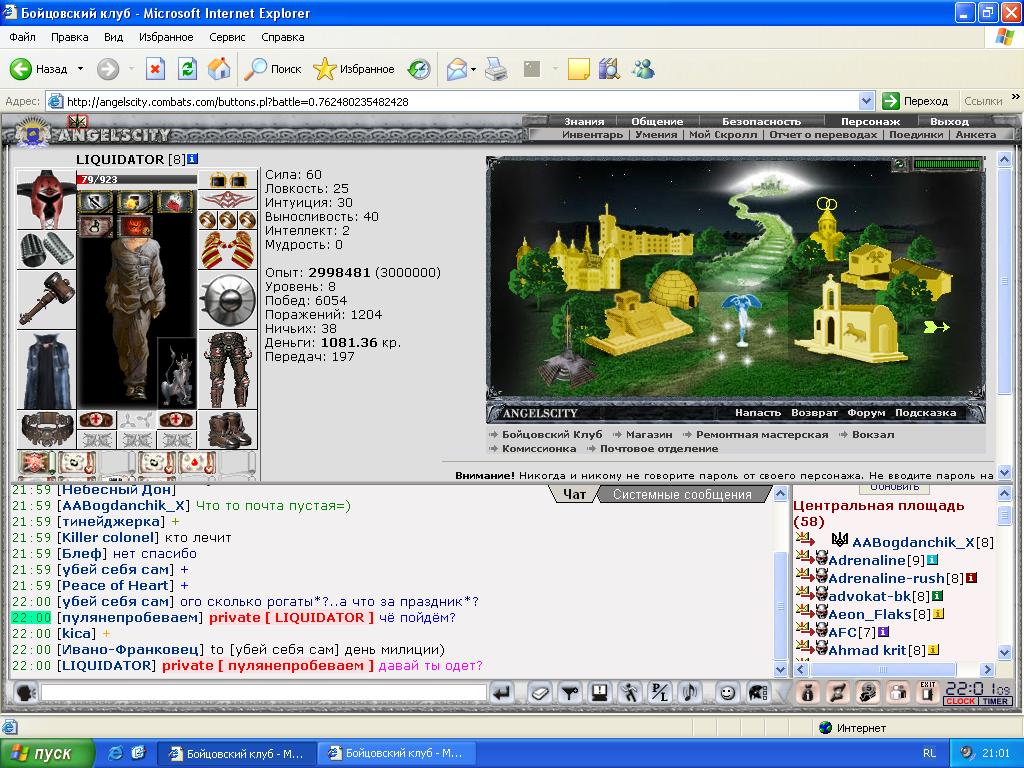Image resolution: width=1024 pixels, height=768 pixels.
Task: Click the denim cloak armor slot
Action: (x=46, y=370)
